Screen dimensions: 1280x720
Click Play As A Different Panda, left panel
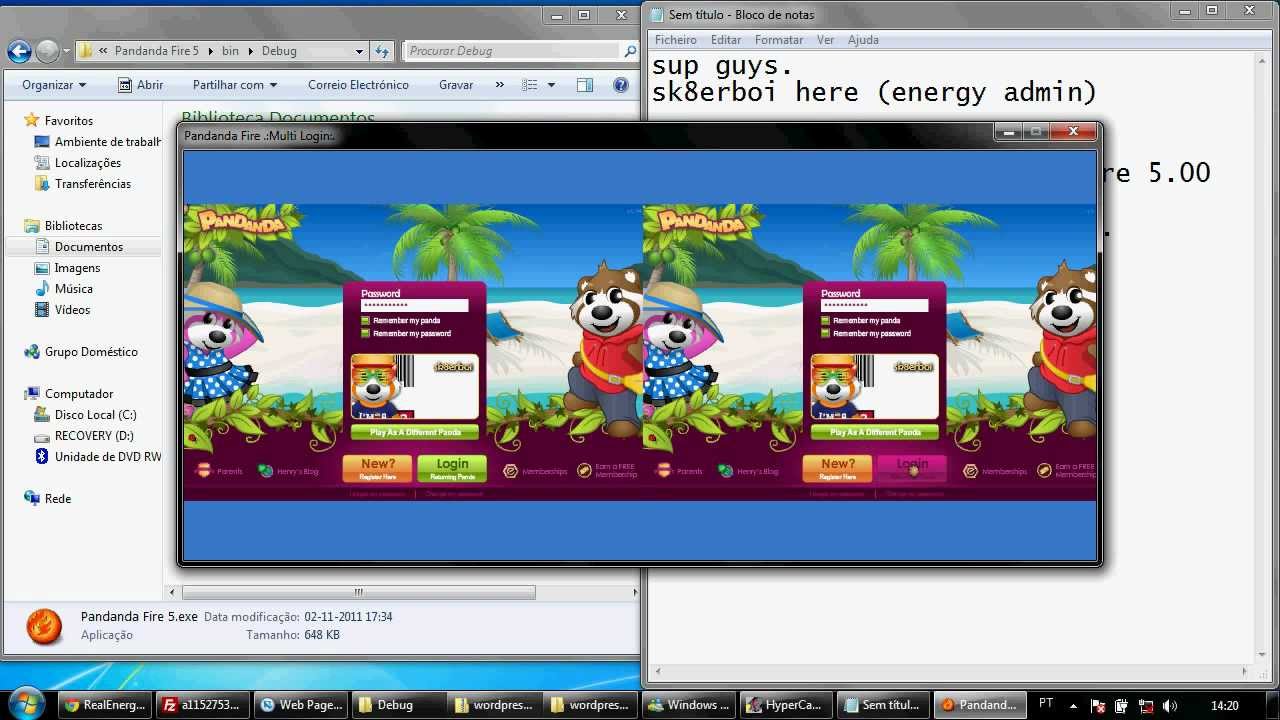tap(414, 432)
